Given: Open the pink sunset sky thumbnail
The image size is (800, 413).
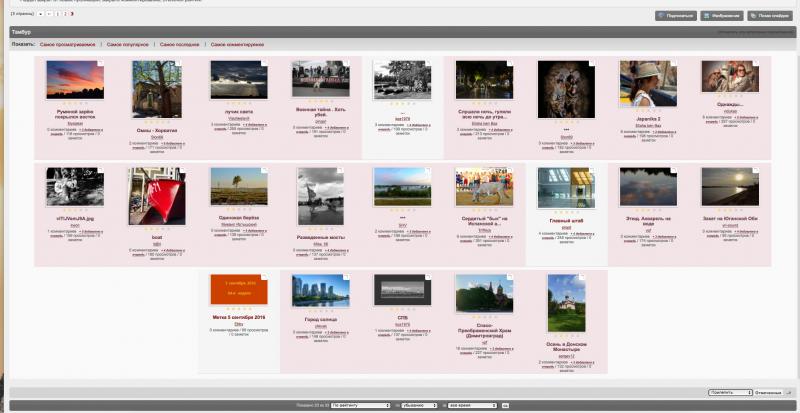Looking at the screenshot, I should pyautogui.click(x=75, y=80).
